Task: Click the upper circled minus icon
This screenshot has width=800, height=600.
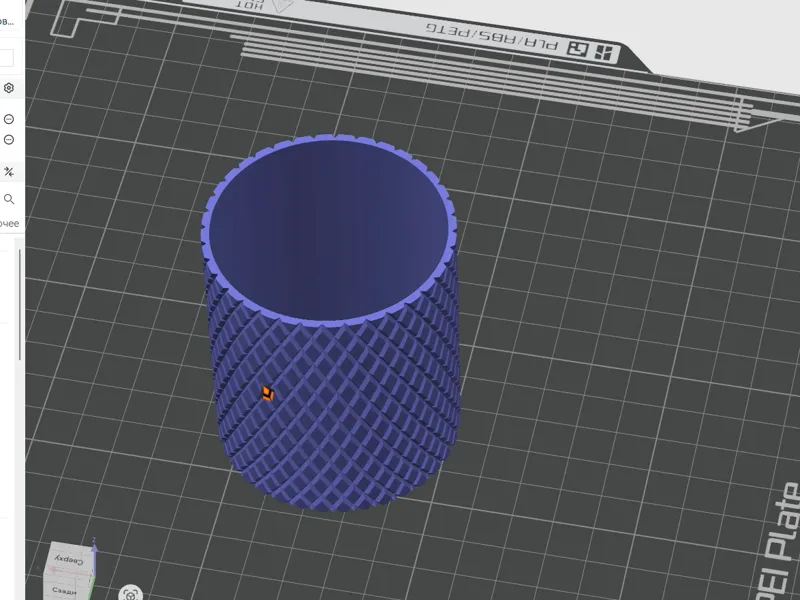Action: pos(9,119)
